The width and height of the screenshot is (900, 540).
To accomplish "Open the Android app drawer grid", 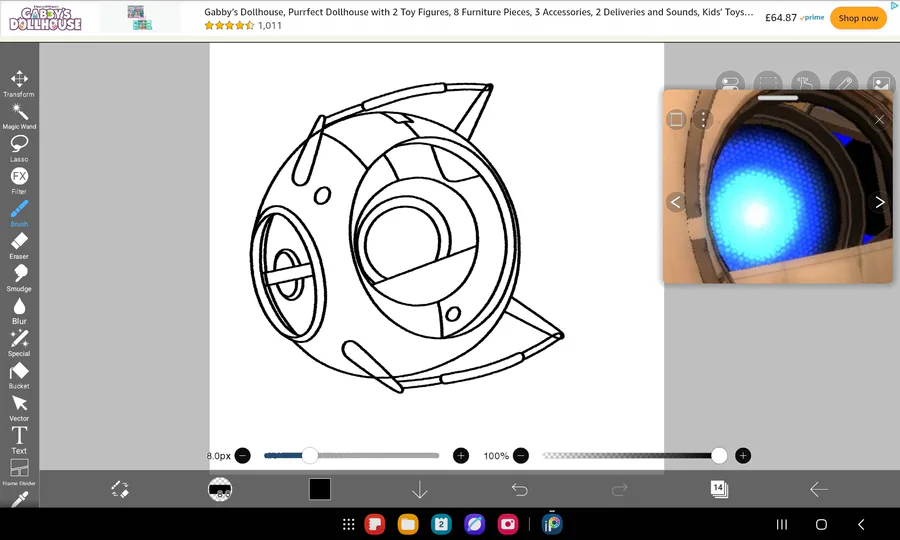I will [348, 524].
